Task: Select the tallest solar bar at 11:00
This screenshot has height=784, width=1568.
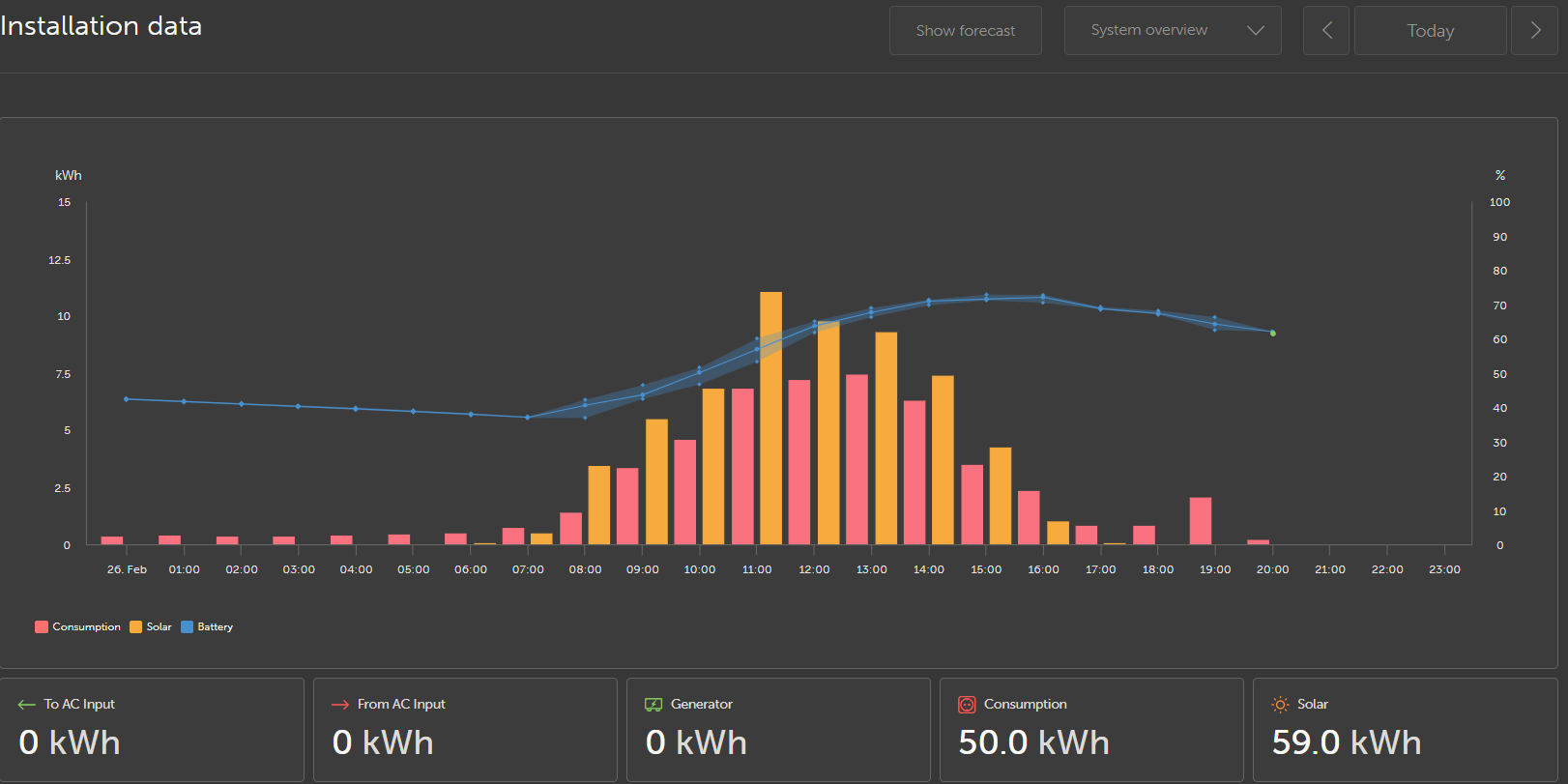Action: tap(770, 418)
